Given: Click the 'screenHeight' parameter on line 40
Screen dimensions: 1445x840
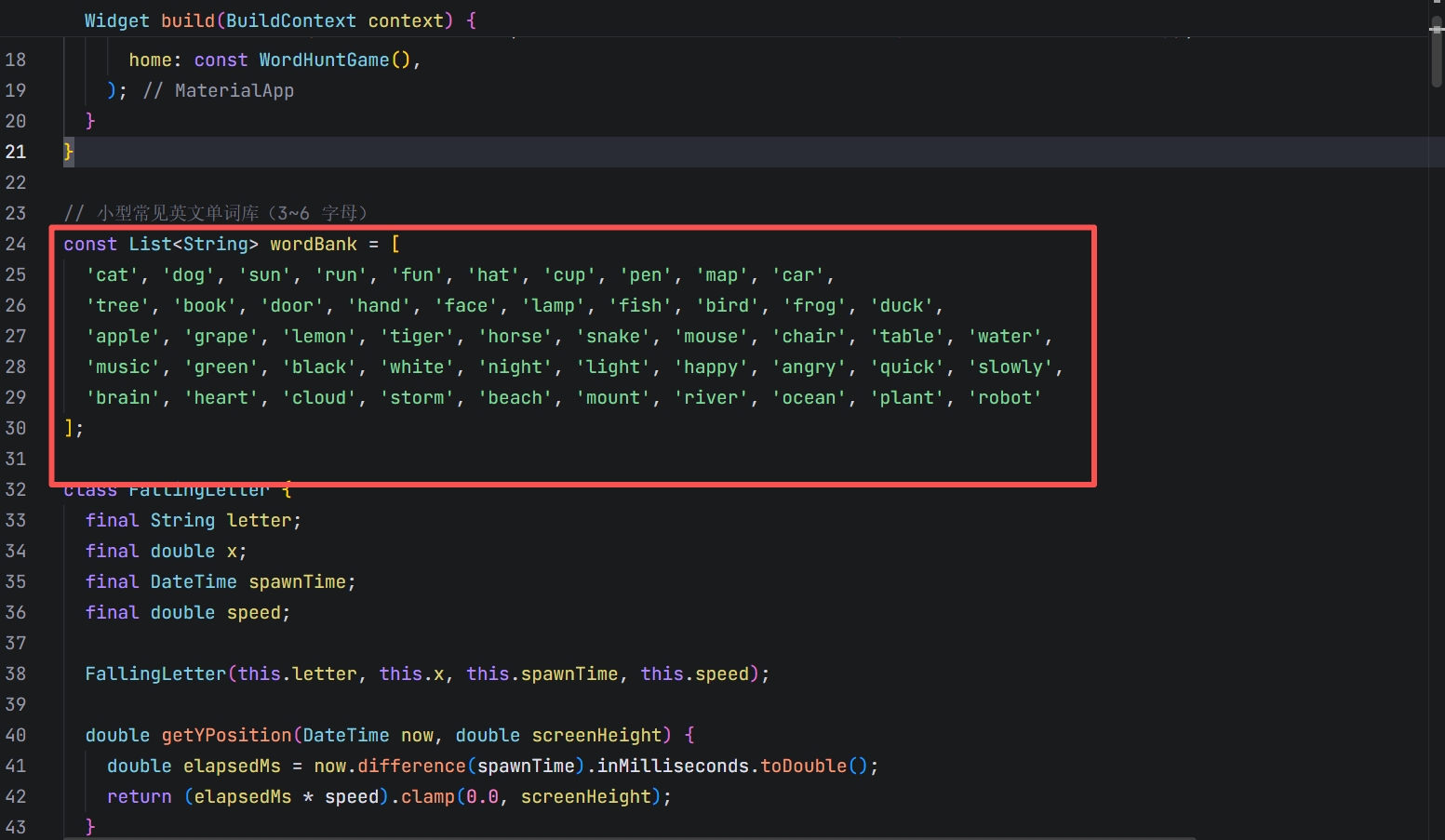Looking at the screenshot, I should (596, 735).
